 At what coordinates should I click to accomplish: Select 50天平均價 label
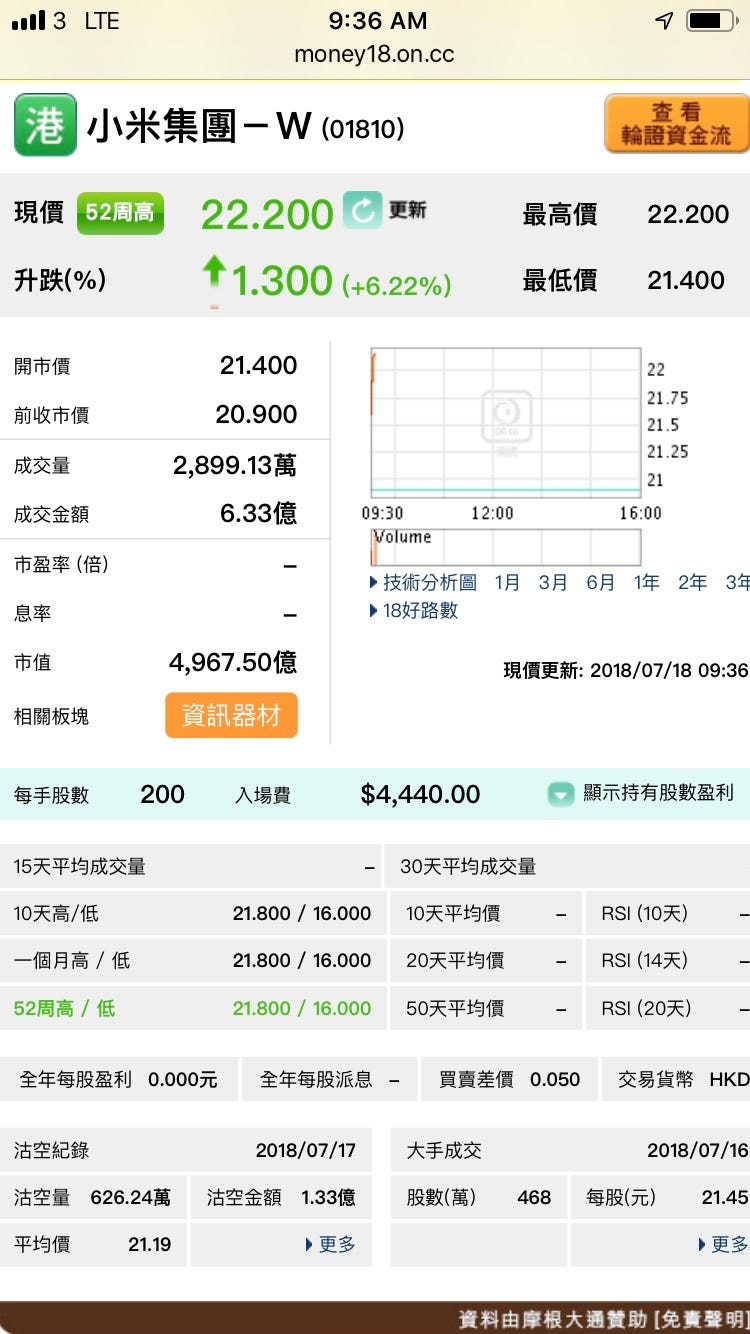(x=455, y=1009)
